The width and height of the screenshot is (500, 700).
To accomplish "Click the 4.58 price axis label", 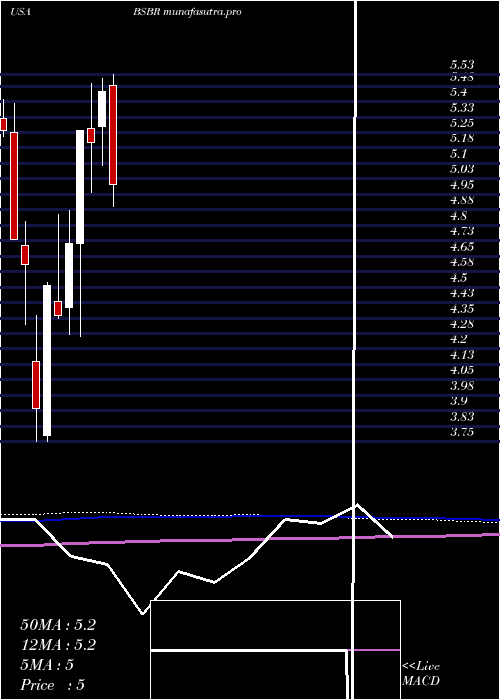I will click(462, 262).
